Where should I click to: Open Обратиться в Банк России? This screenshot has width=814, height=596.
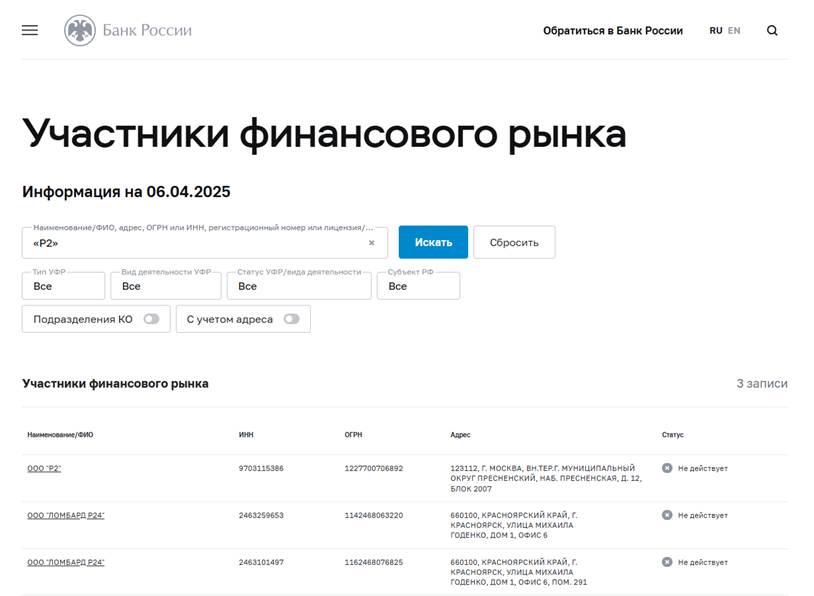click(x=613, y=31)
